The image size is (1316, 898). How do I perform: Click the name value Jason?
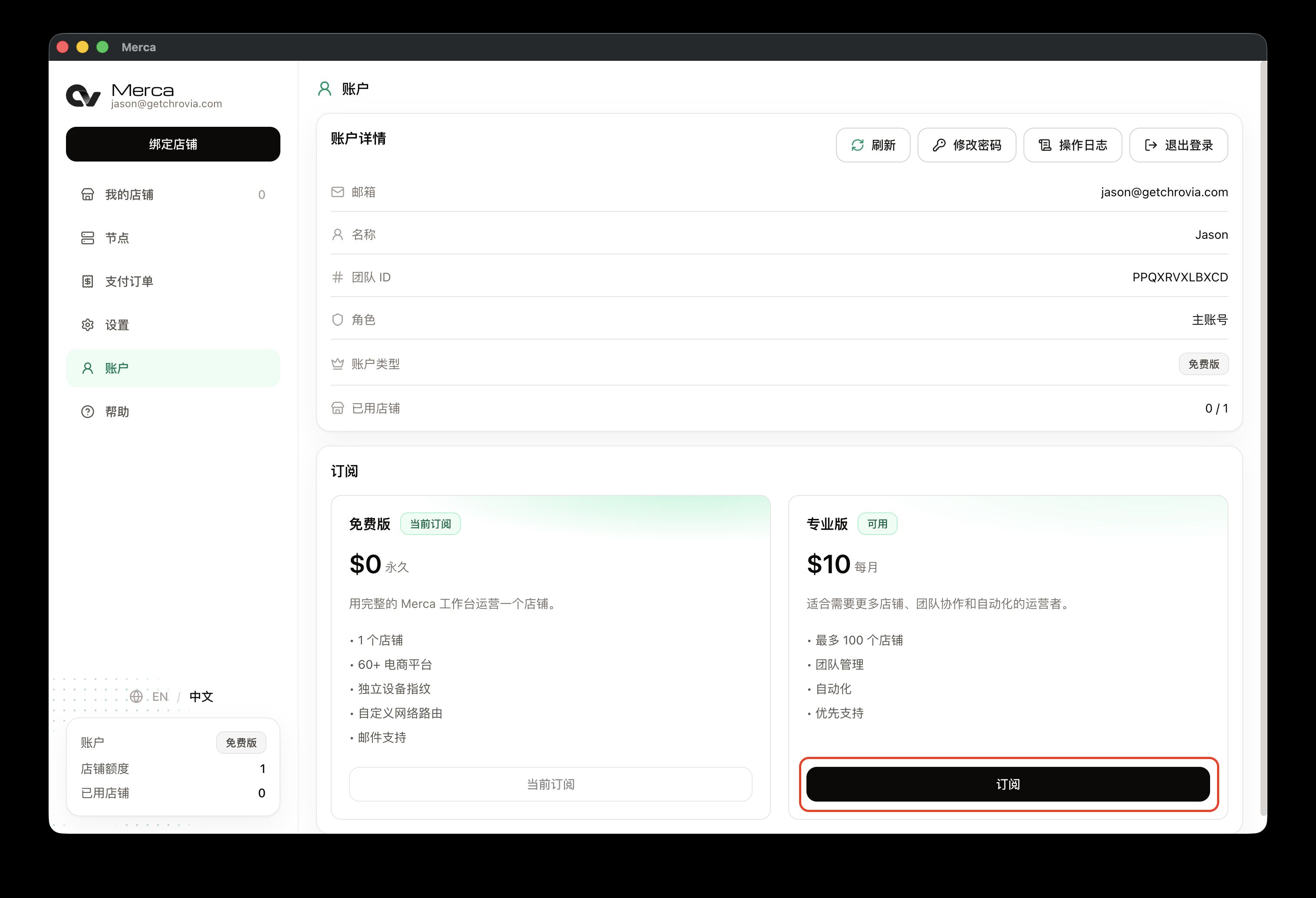pos(1211,234)
